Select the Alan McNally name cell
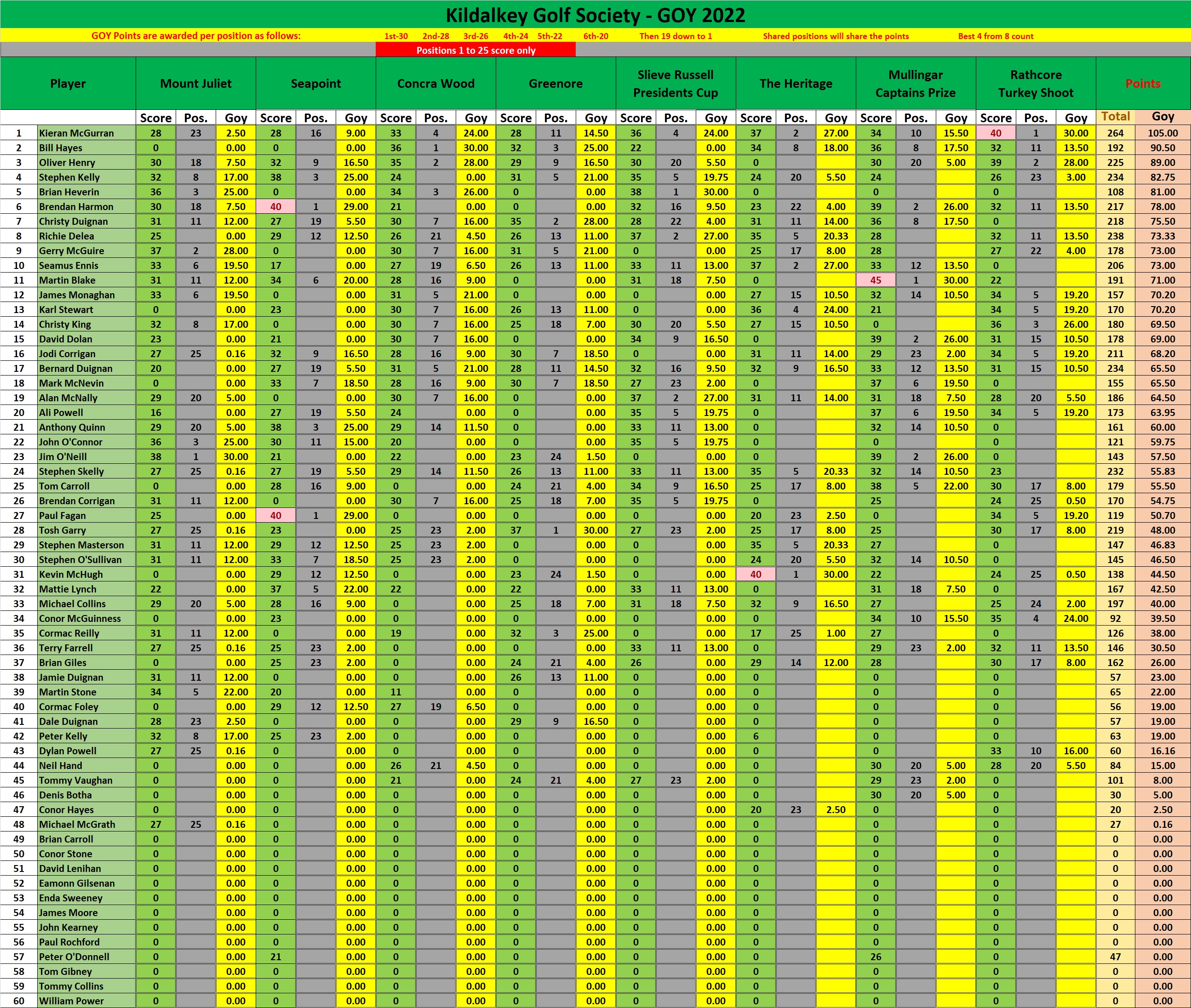The height and width of the screenshot is (1008, 1191). coord(86,399)
